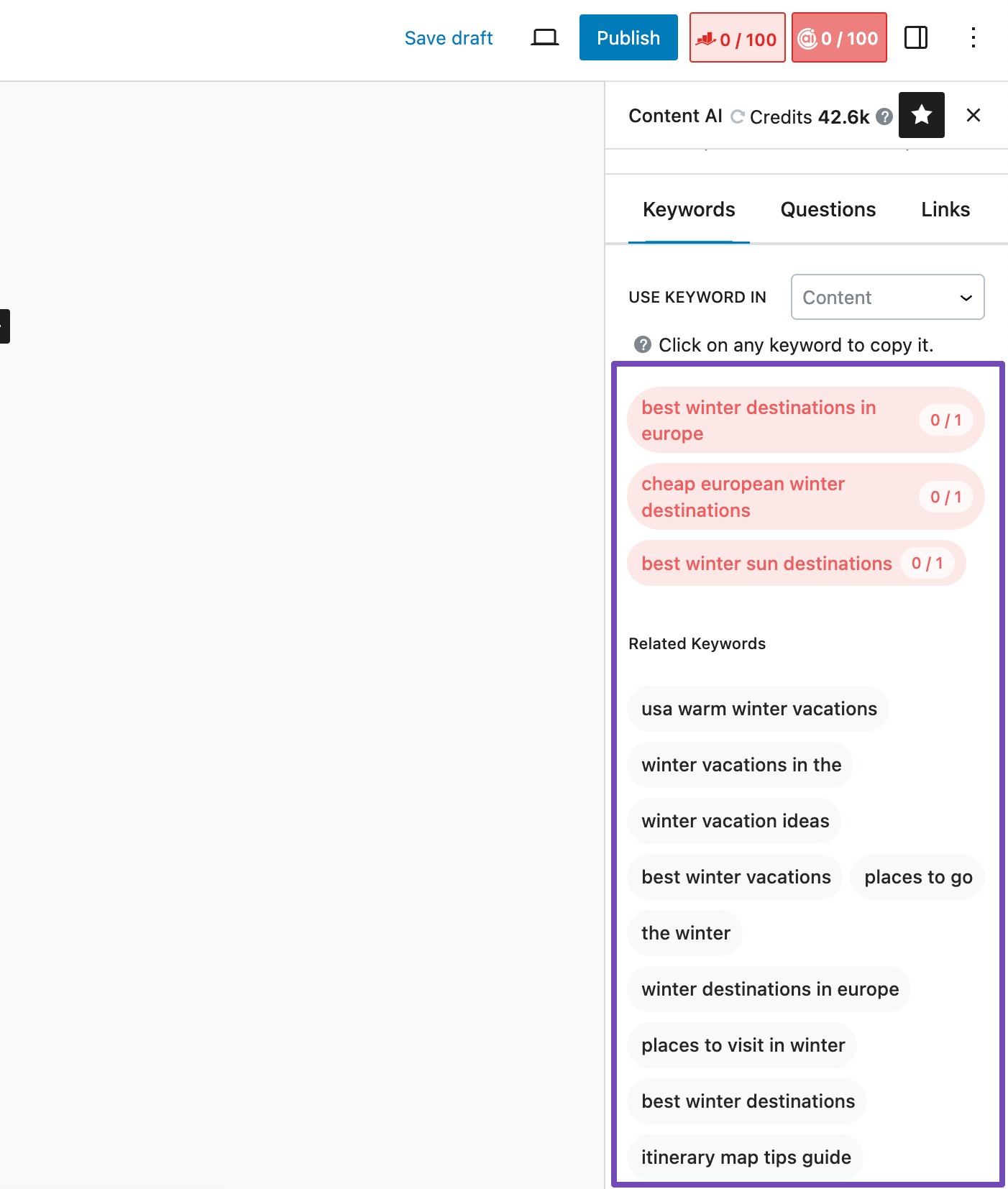
Task: Click the laptop preview icon
Action: pyautogui.click(x=544, y=37)
